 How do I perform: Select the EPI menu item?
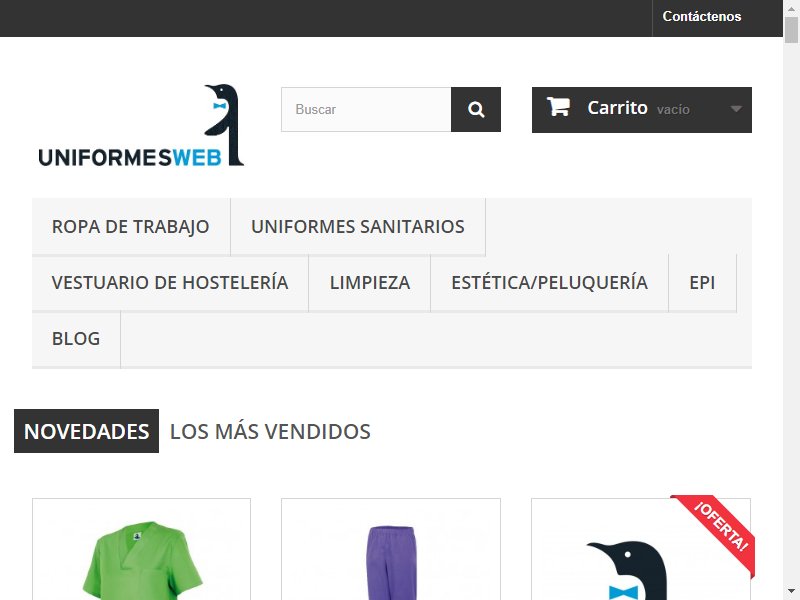tap(702, 283)
